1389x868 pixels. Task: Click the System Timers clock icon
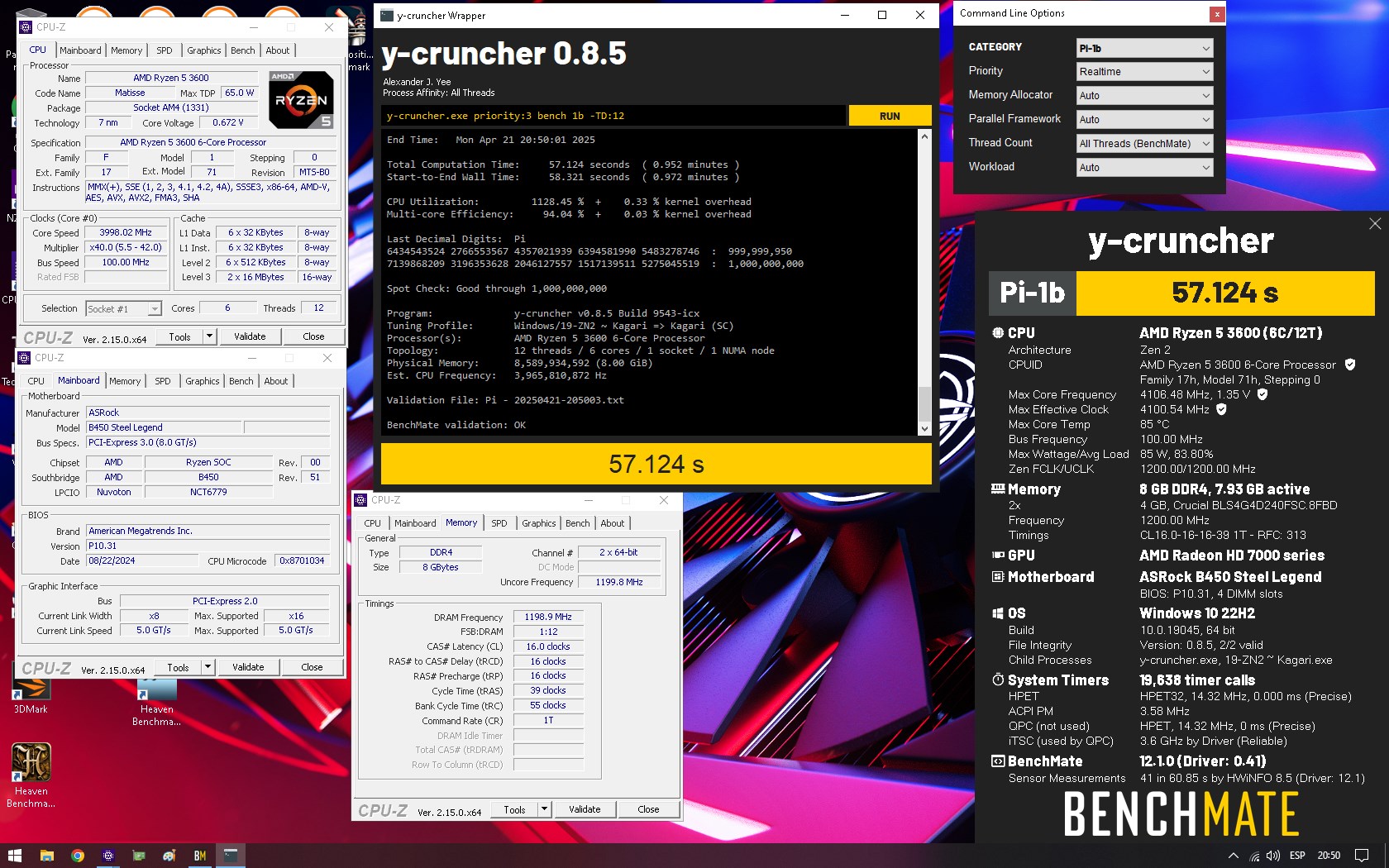(998, 680)
